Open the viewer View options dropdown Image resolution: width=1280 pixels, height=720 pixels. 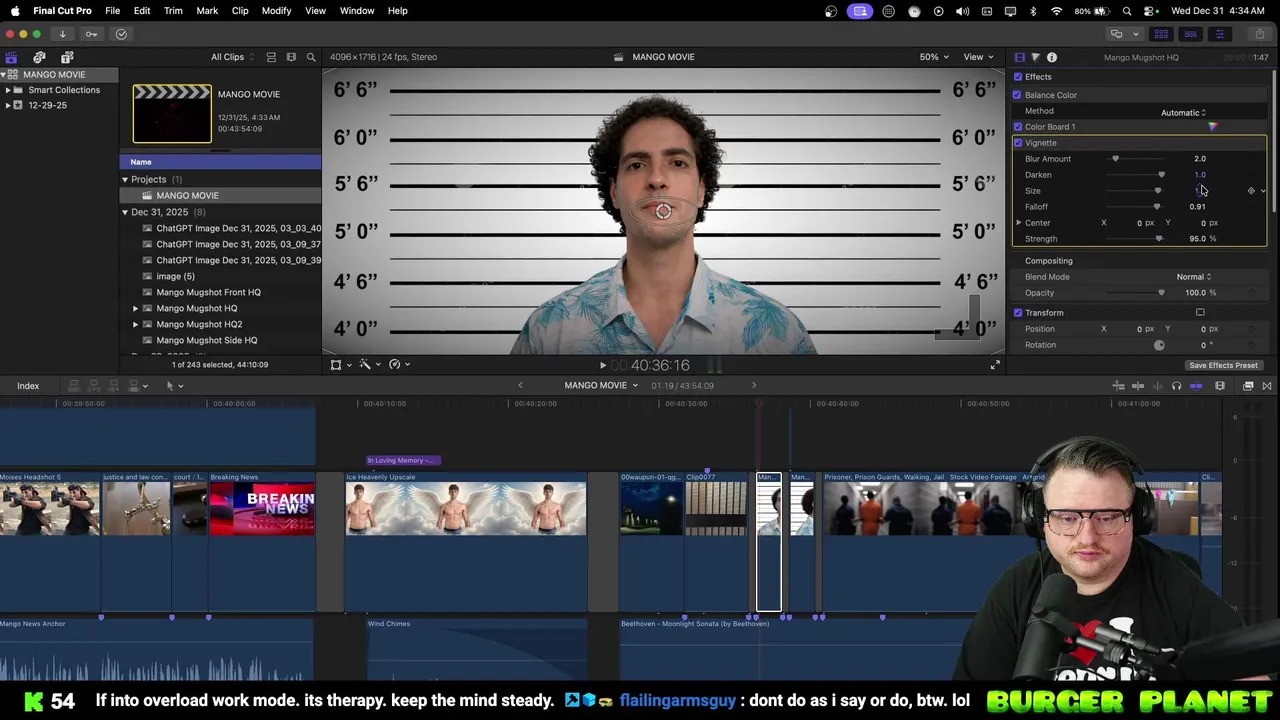click(x=977, y=57)
